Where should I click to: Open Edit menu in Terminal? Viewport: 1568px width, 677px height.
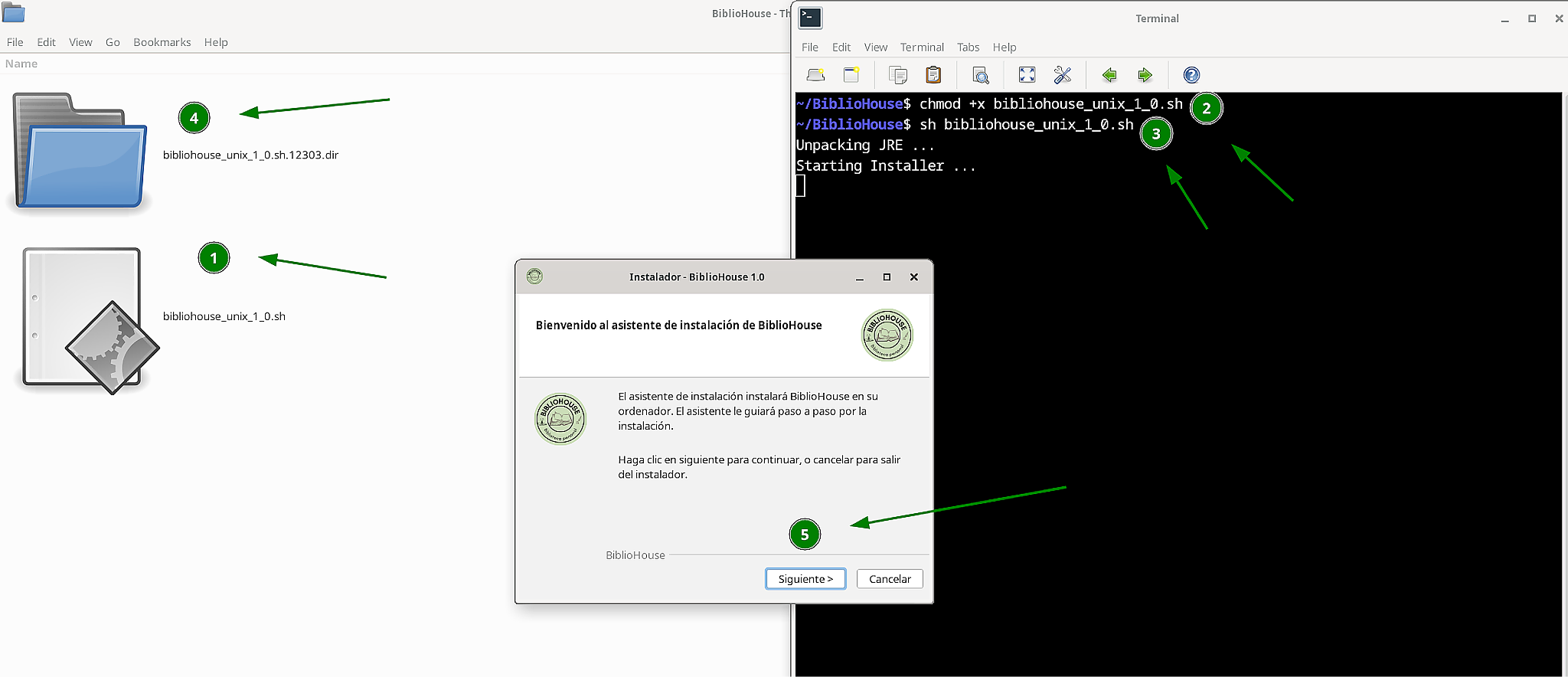click(x=841, y=47)
